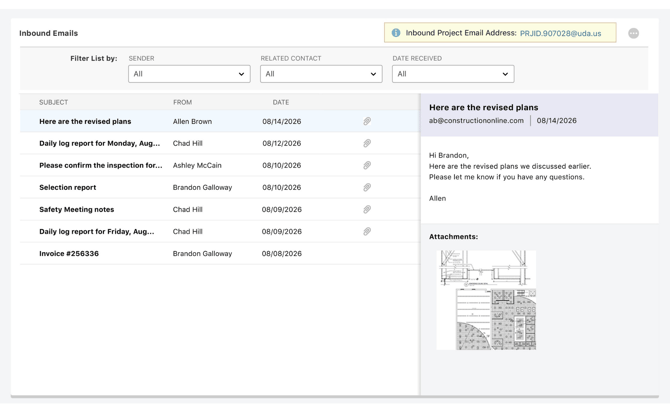
Task: Open the revised plans attachment thumbnail
Action: tap(486, 300)
